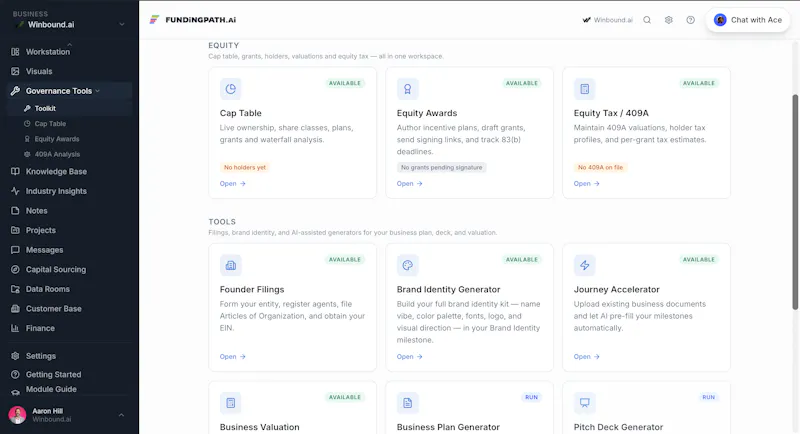Click the Projects folder icon in sidebar

(x=15, y=230)
